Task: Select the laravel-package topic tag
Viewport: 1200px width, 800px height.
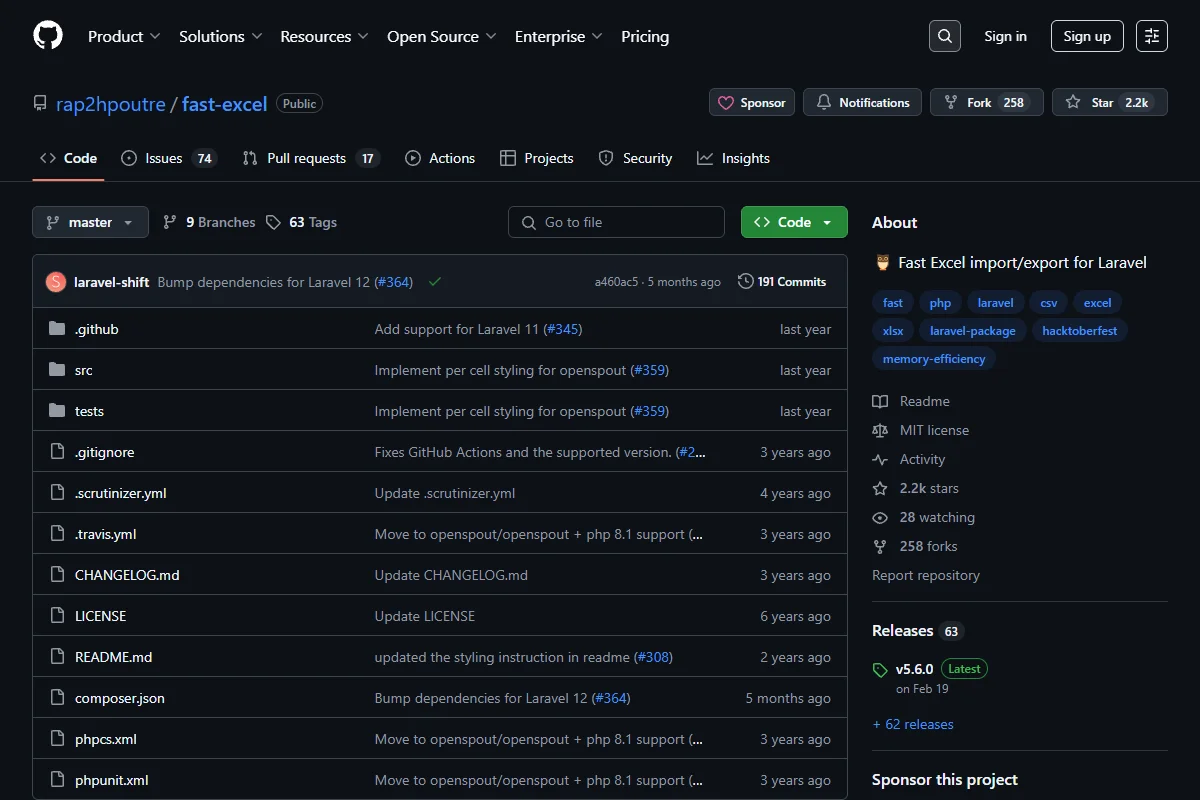Action: [972, 330]
